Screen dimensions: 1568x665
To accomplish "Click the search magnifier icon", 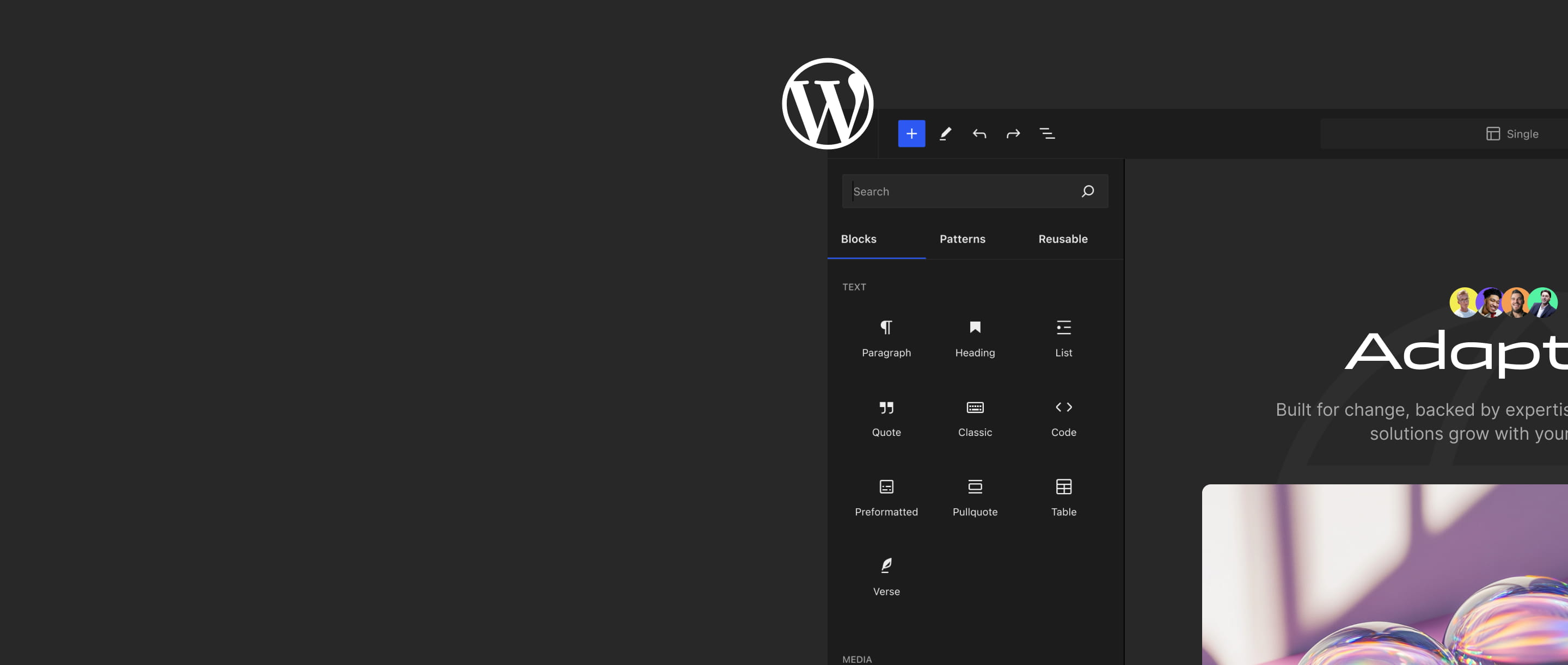I will tap(1088, 192).
